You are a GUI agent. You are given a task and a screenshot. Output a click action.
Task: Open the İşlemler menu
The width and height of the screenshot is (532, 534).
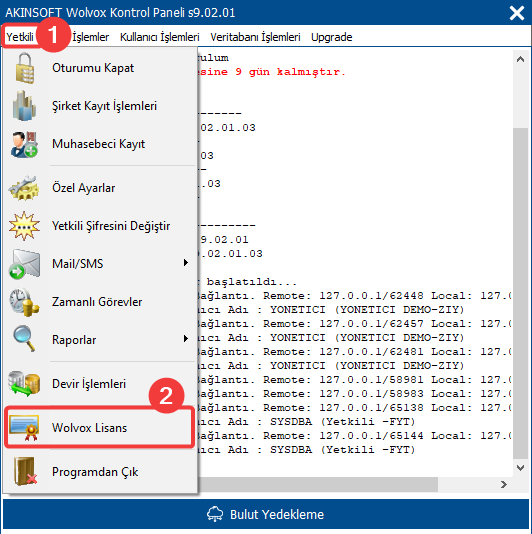[91, 37]
